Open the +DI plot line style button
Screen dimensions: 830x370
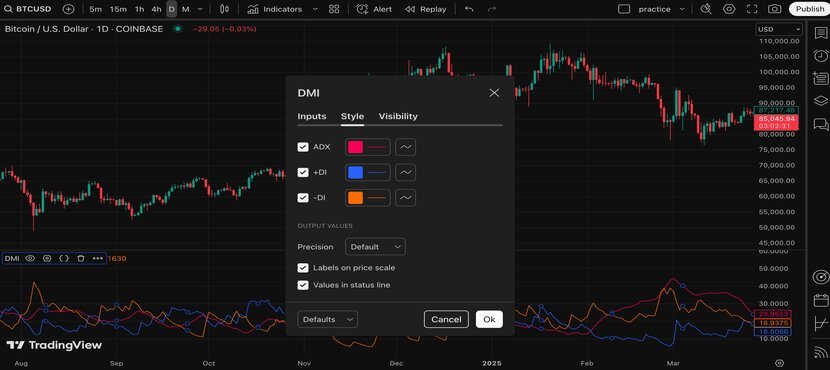tap(405, 172)
